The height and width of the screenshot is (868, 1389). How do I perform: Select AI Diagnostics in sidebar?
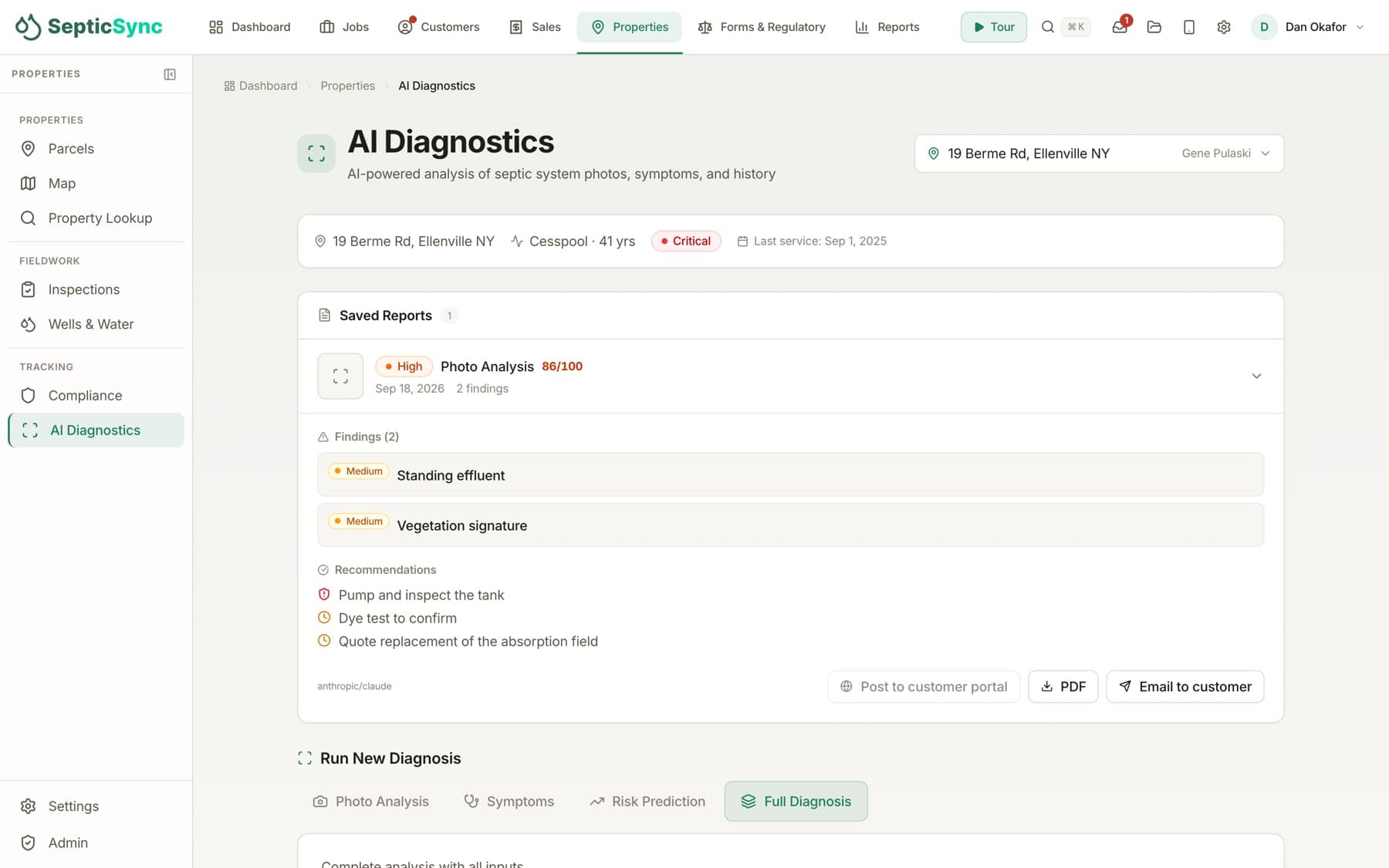[x=96, y=431]
